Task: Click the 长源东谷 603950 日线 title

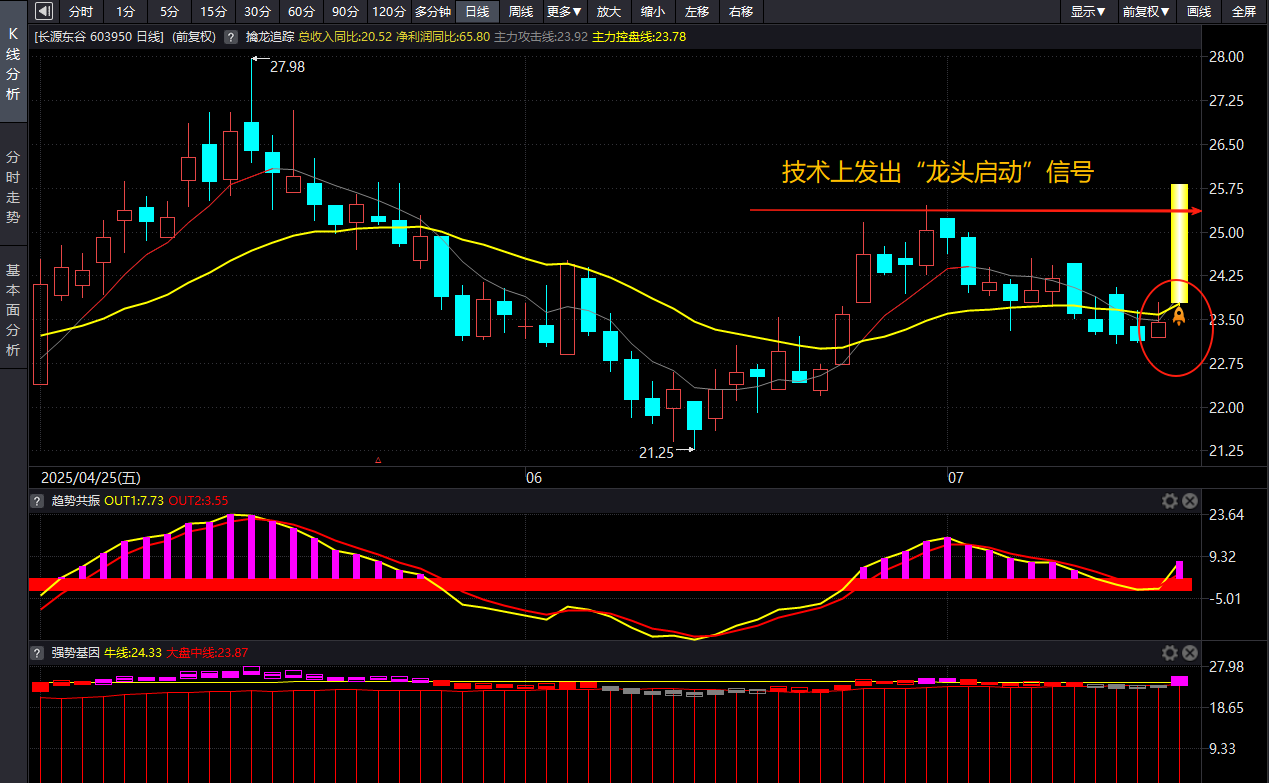Action: [97, 37]
